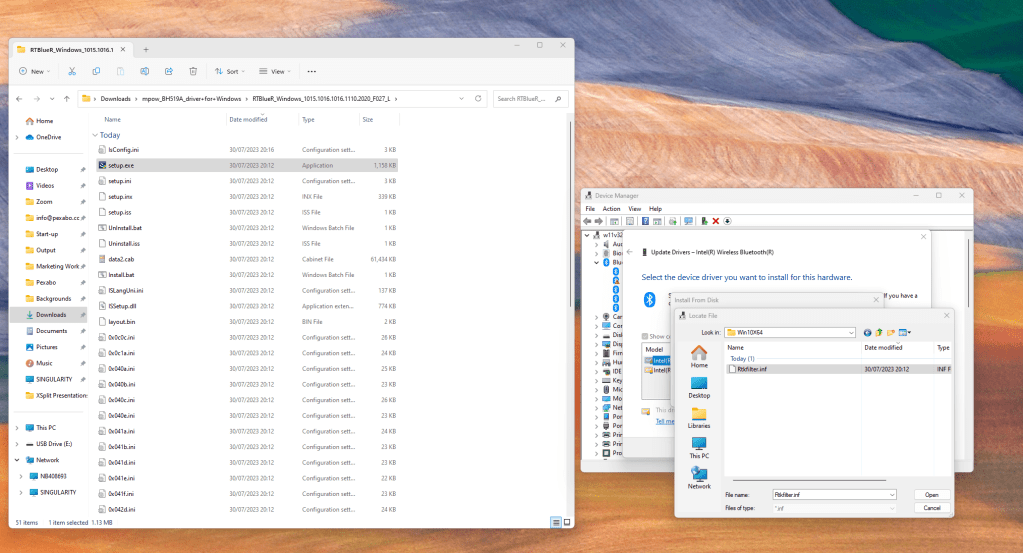Image resolution: width=1023 pixels, height=553 pixels.
Task: Click the Delete trash icon in File Explorer
Action: click(193, 71)
